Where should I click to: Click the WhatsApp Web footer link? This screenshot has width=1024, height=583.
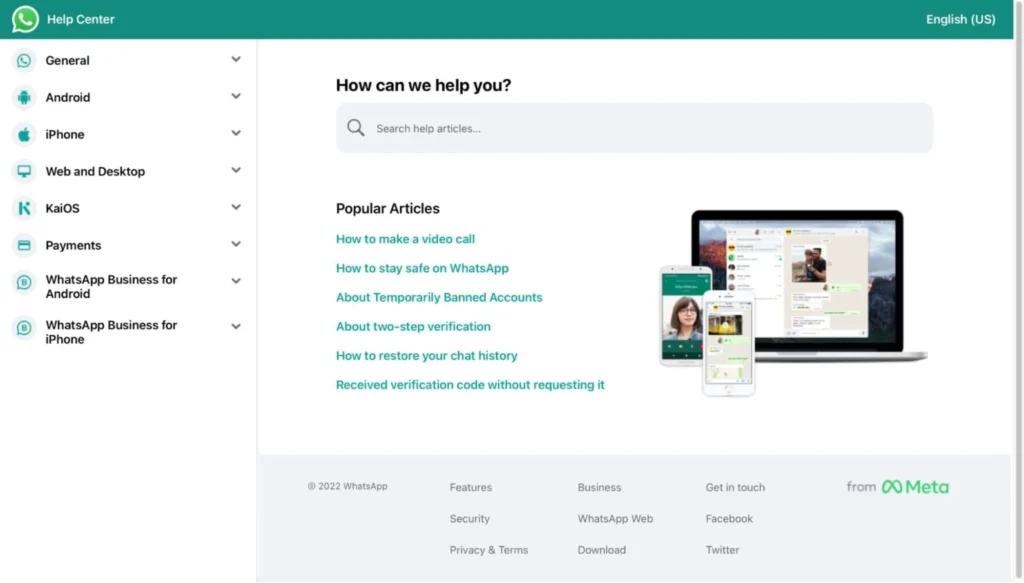pos(615,519)
